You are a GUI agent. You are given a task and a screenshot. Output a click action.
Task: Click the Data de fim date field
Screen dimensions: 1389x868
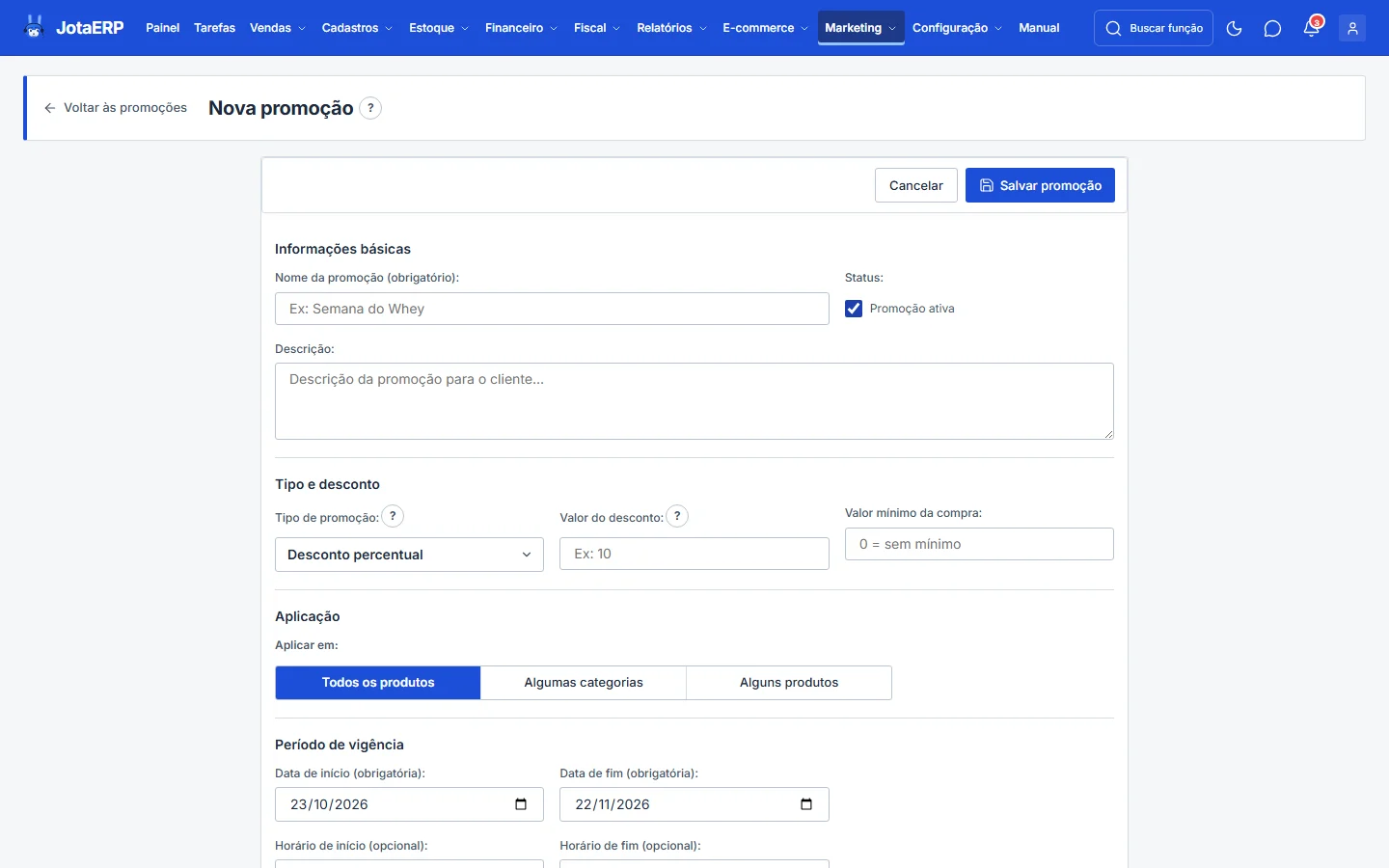(x=694, y=804)
